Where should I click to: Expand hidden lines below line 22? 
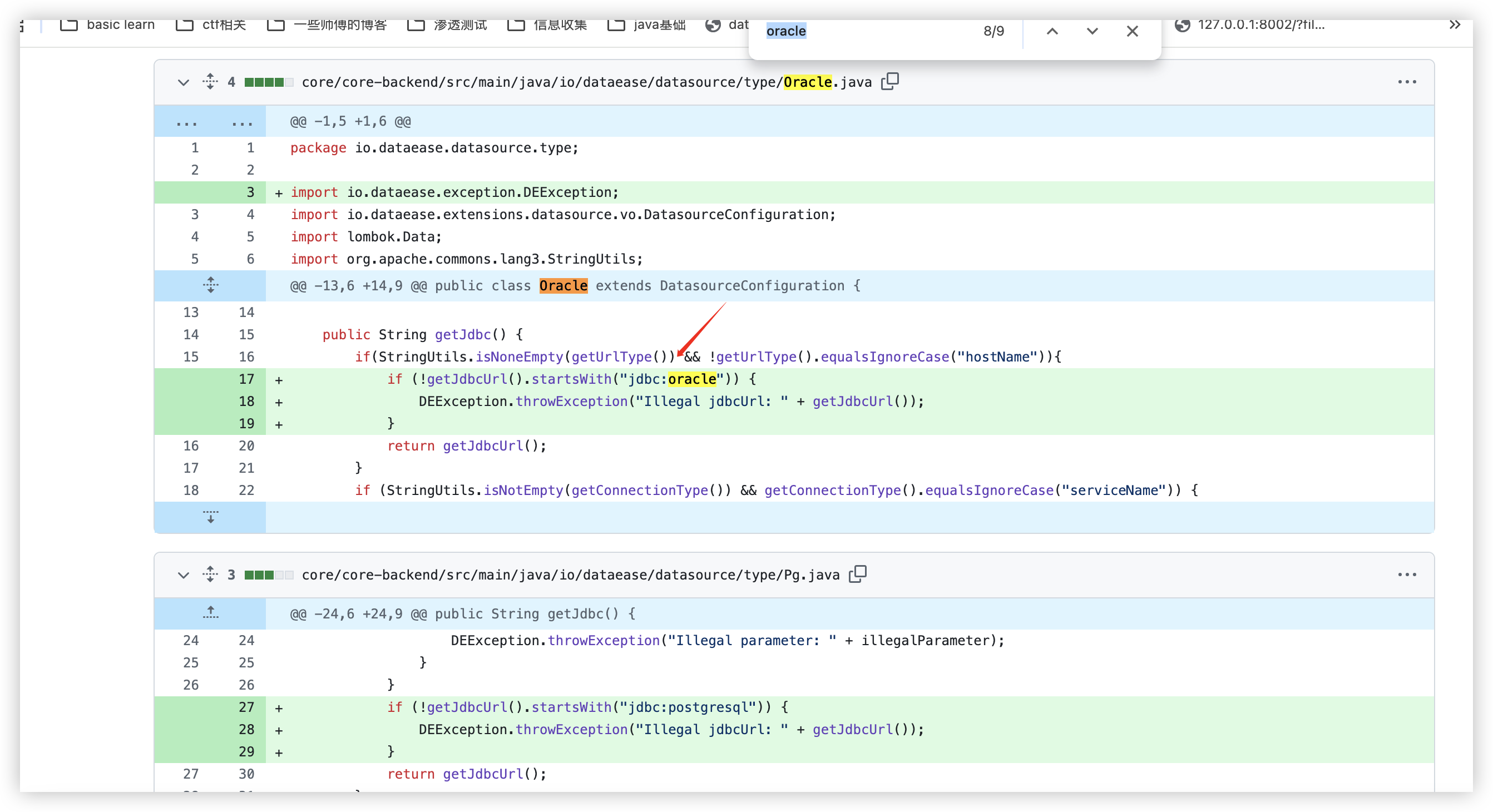click(210, 517)
